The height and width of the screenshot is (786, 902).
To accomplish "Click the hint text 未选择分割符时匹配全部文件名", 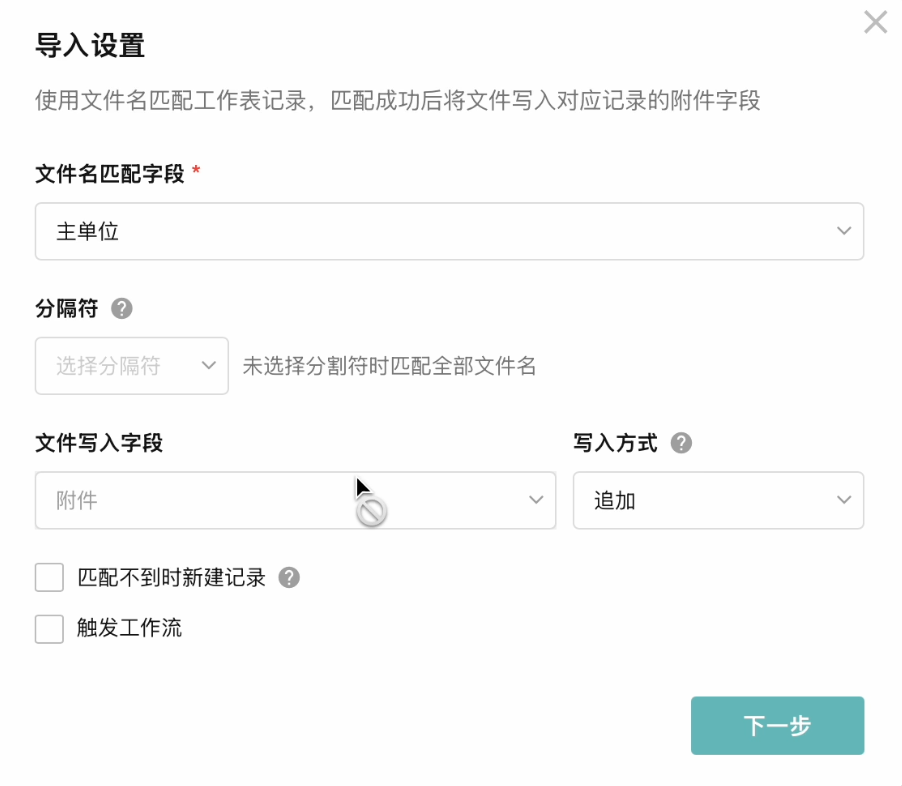I will pyautogui.click(x=389, y=366).
